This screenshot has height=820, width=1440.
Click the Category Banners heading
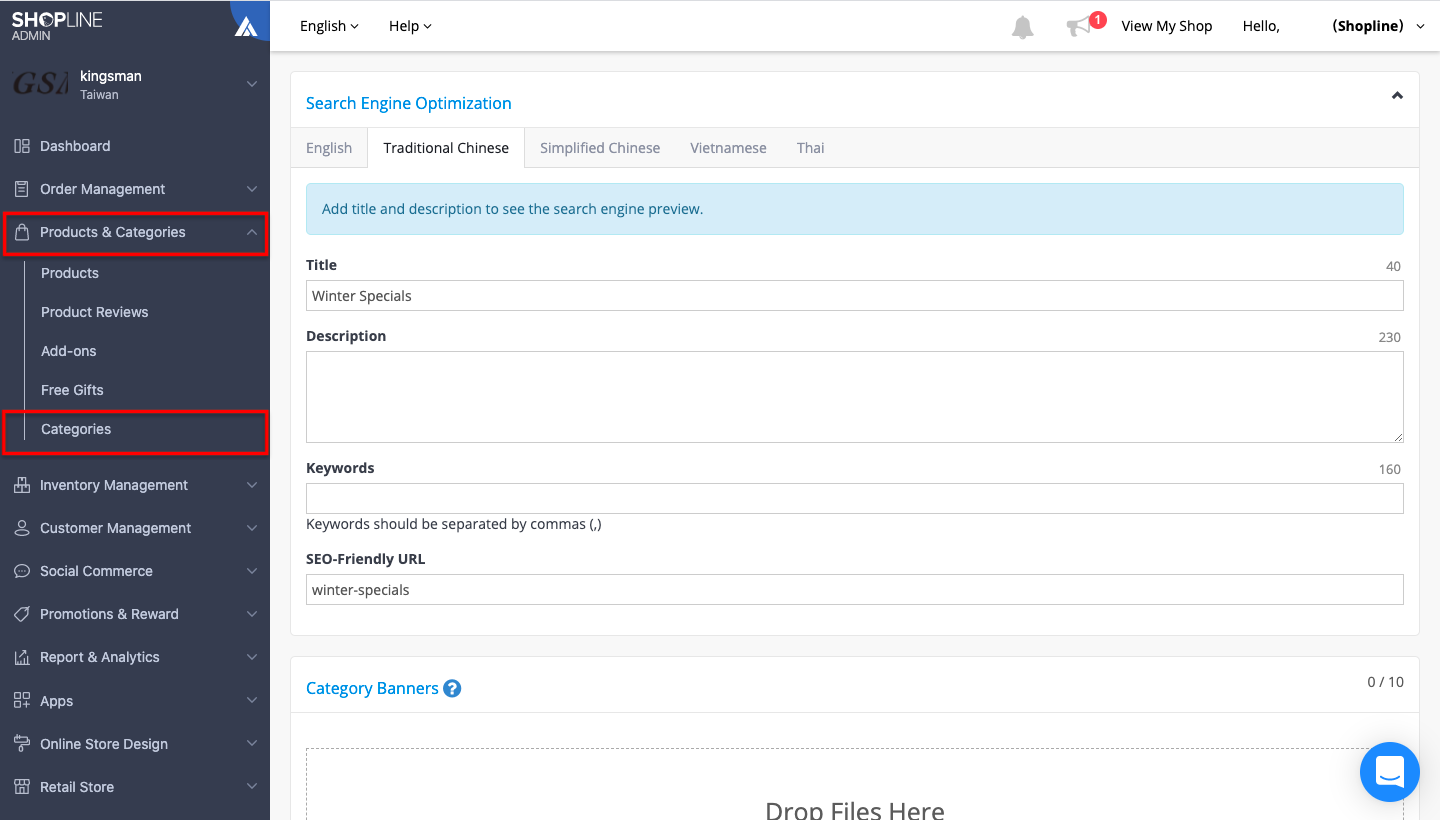(x=372, y=688)
